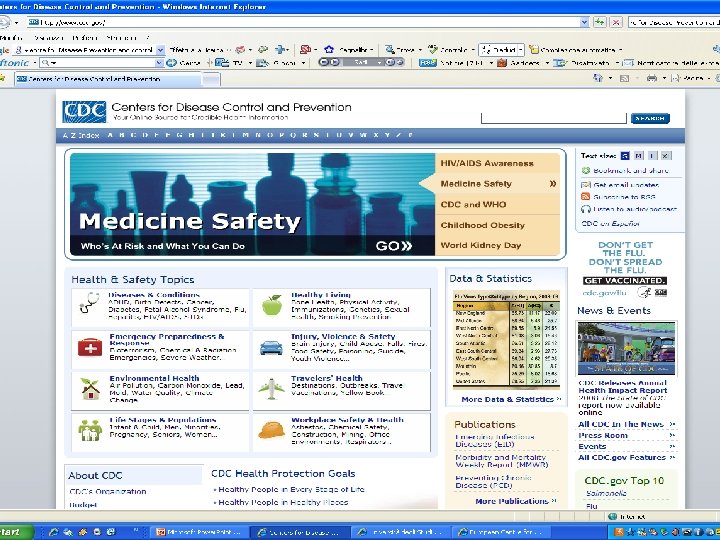Select the Childhood Obesity feature tab
720x540 pixels.
tap(497, 225)
